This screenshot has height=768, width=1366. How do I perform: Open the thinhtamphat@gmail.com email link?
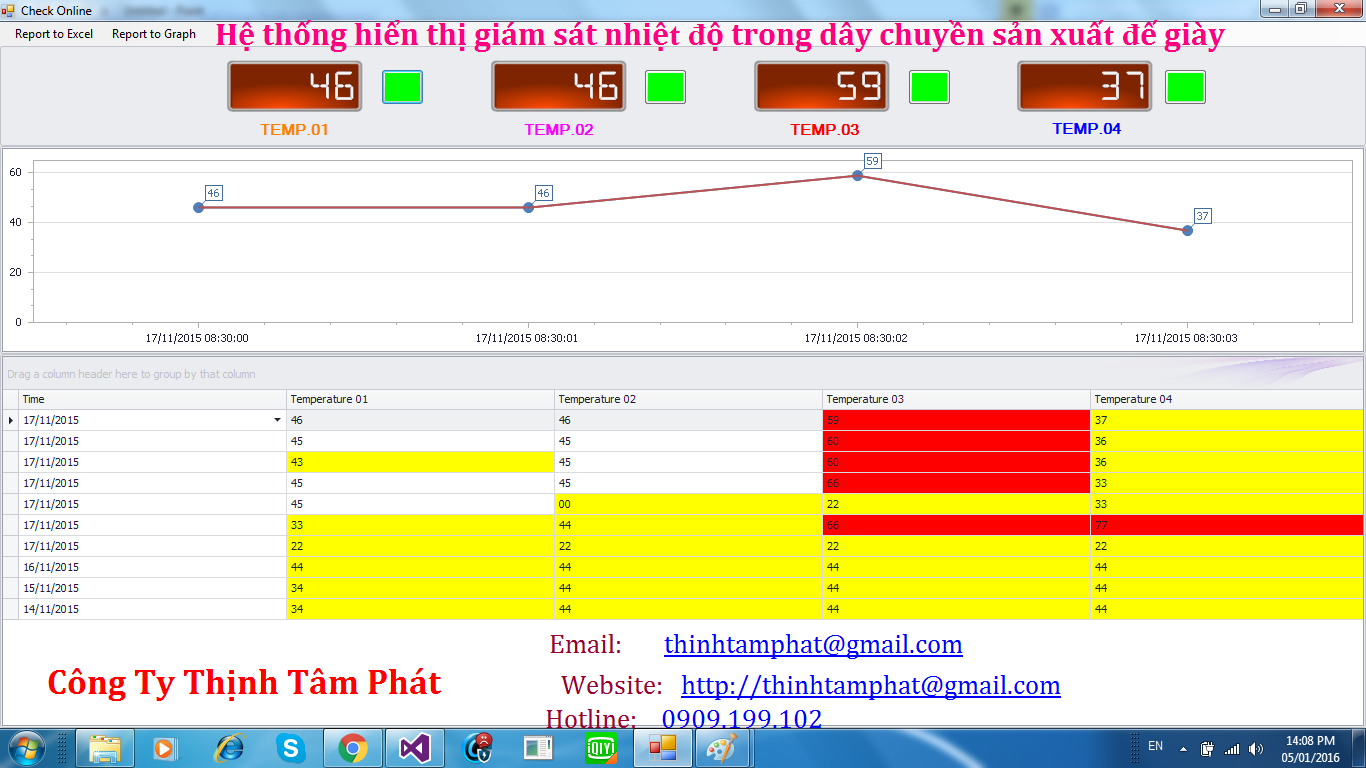point(813,645)
